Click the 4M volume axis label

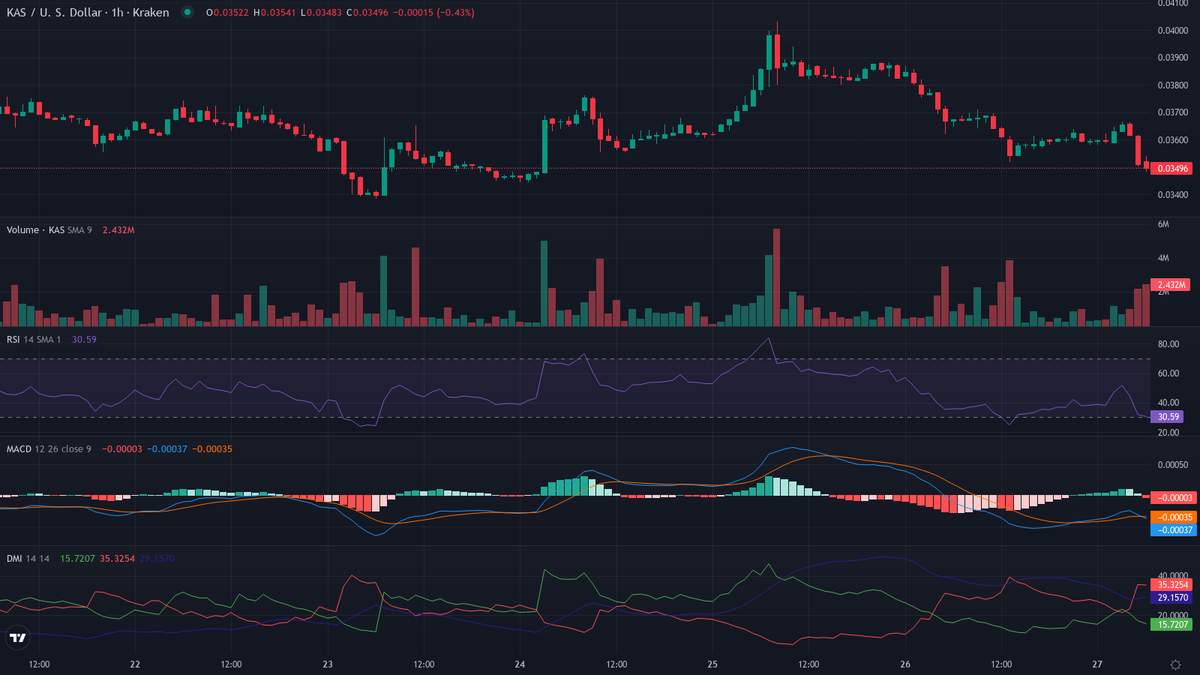point(1163,258)
